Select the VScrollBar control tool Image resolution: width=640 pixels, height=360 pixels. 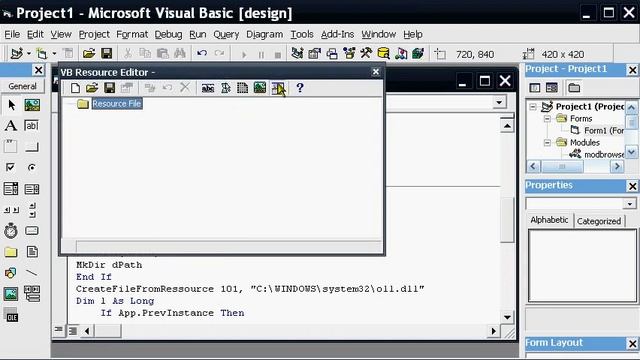32,210
